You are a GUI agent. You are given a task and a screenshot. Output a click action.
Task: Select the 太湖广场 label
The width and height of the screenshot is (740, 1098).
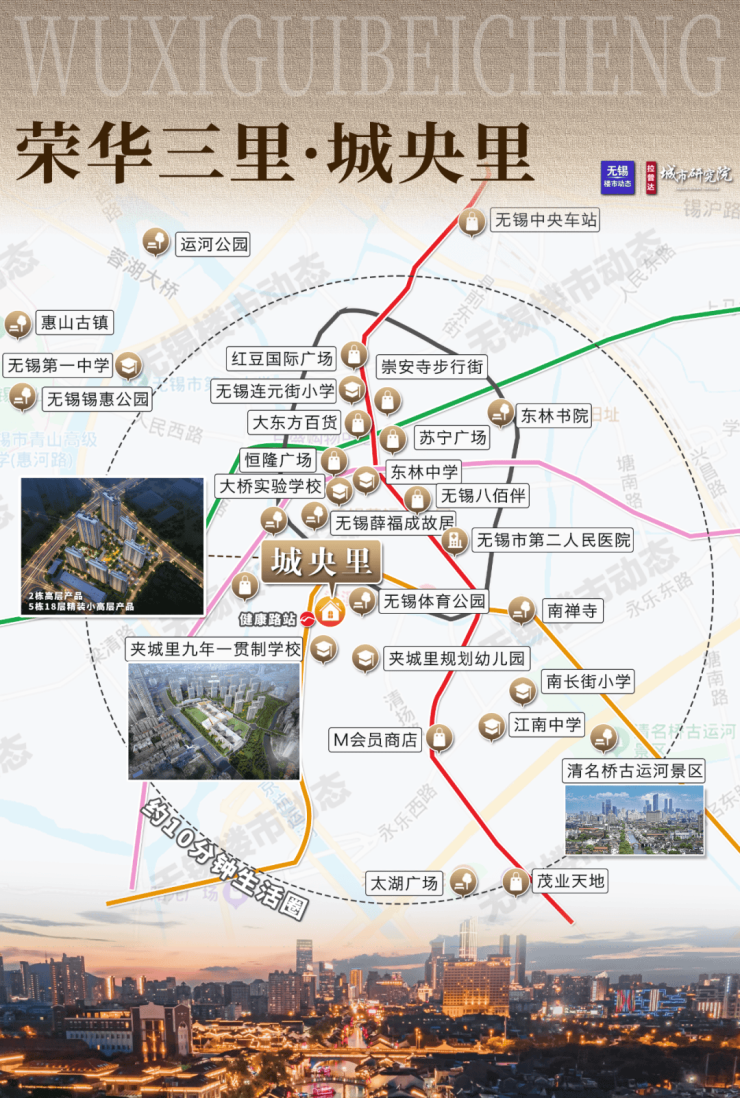click(404, 883)
